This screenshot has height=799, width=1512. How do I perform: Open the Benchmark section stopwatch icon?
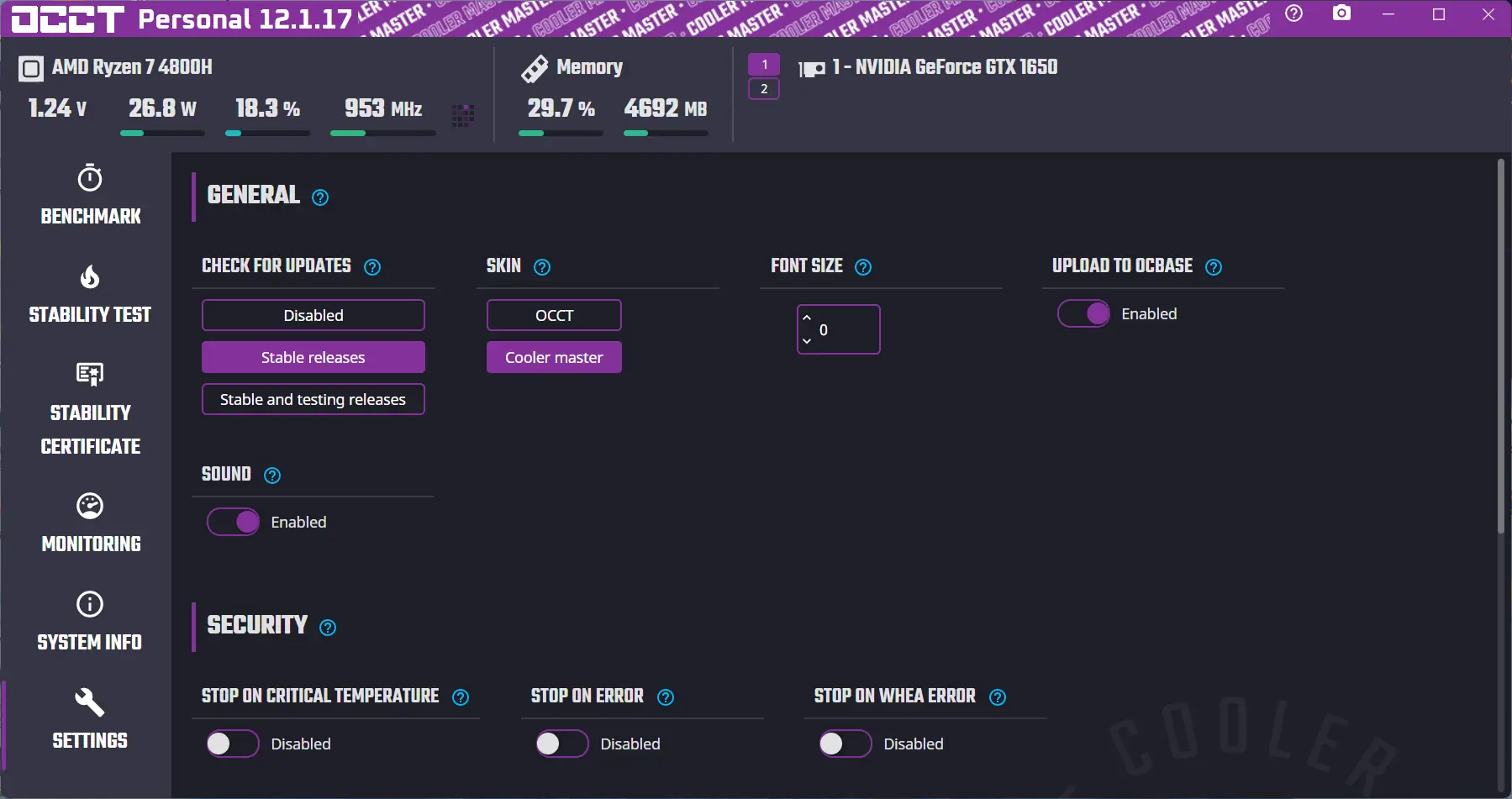click(x=90, y=178)
